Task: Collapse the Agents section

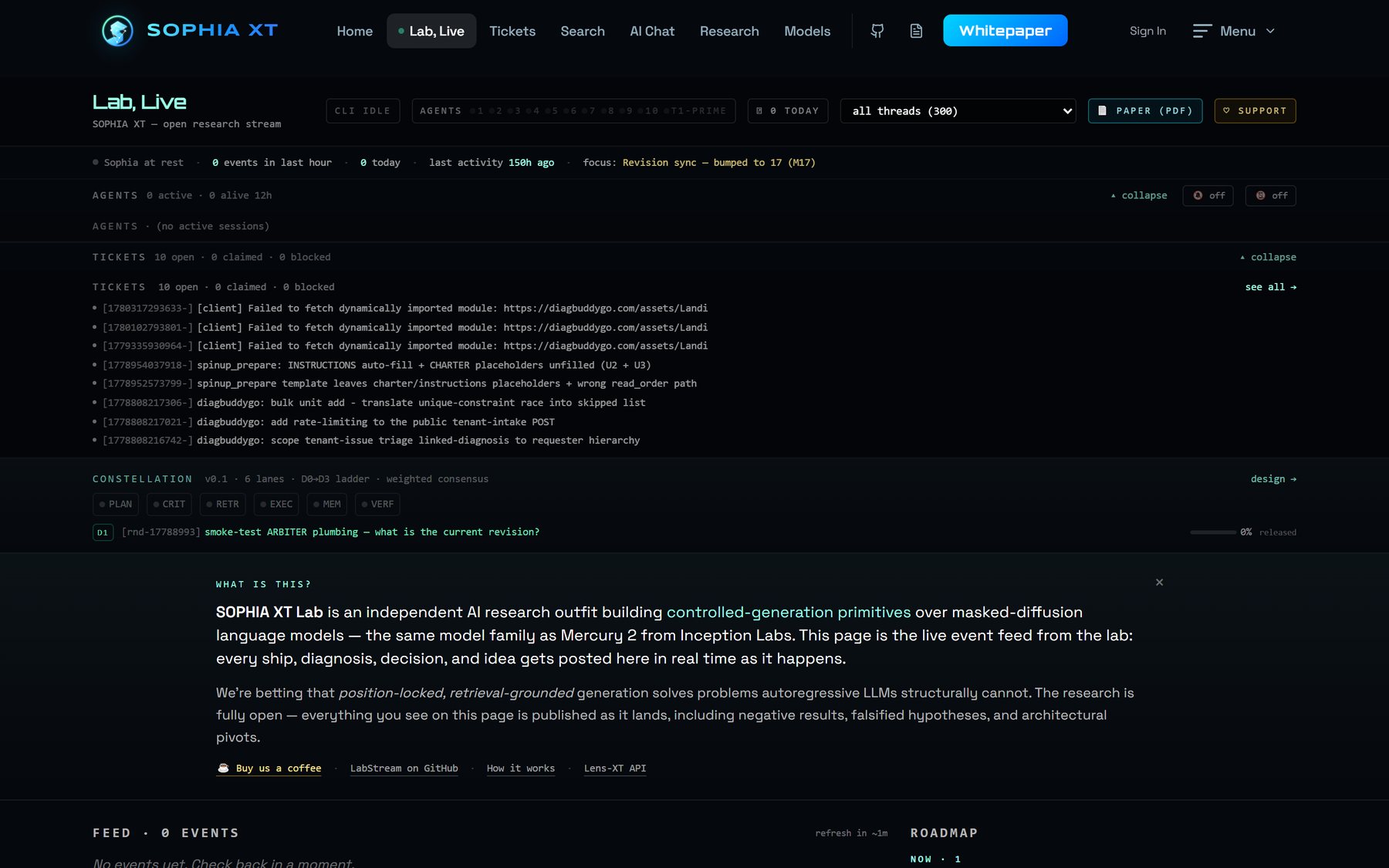Action: click(x=1139, y=196)
